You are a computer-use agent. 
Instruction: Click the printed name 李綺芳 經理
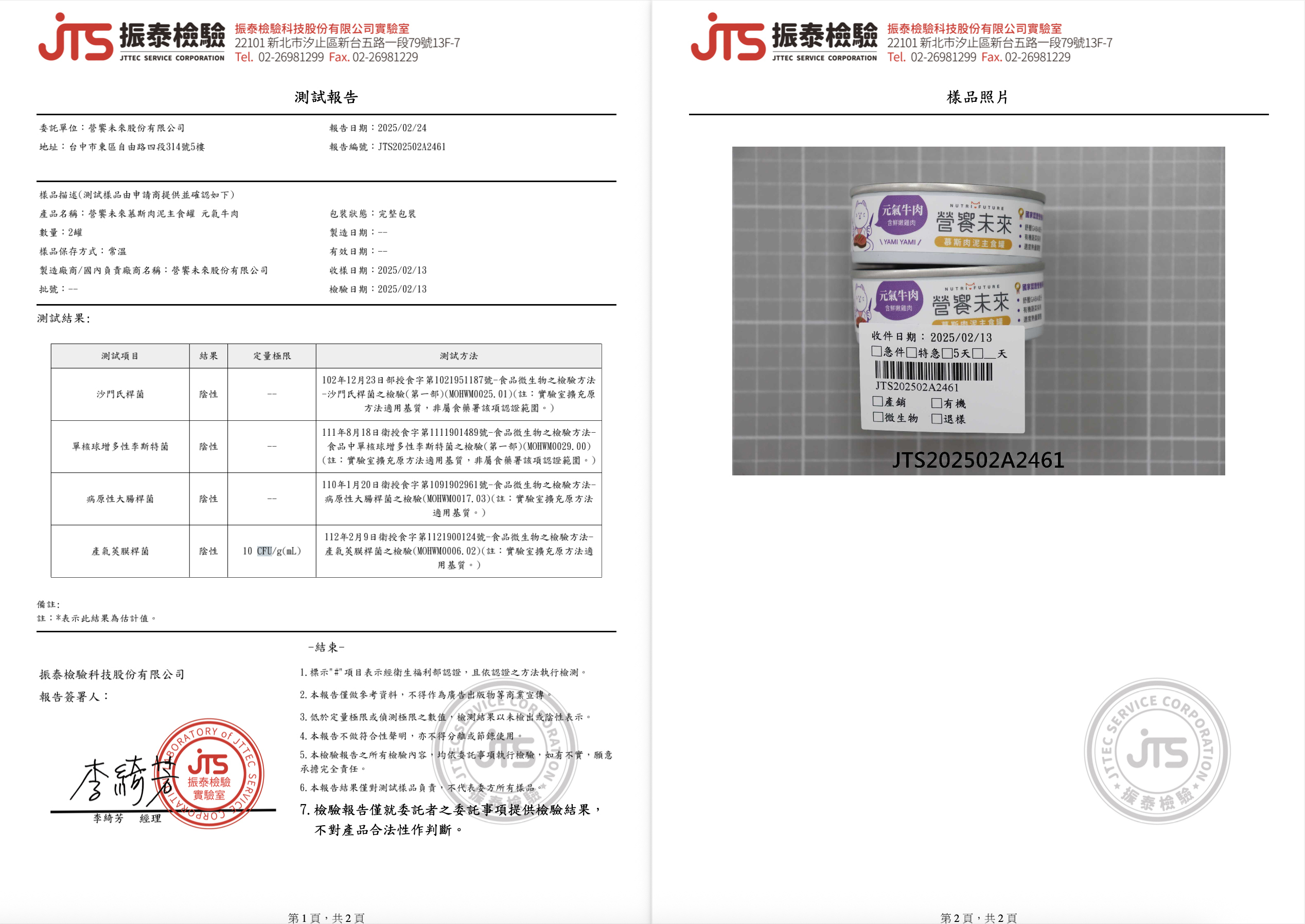128,818
